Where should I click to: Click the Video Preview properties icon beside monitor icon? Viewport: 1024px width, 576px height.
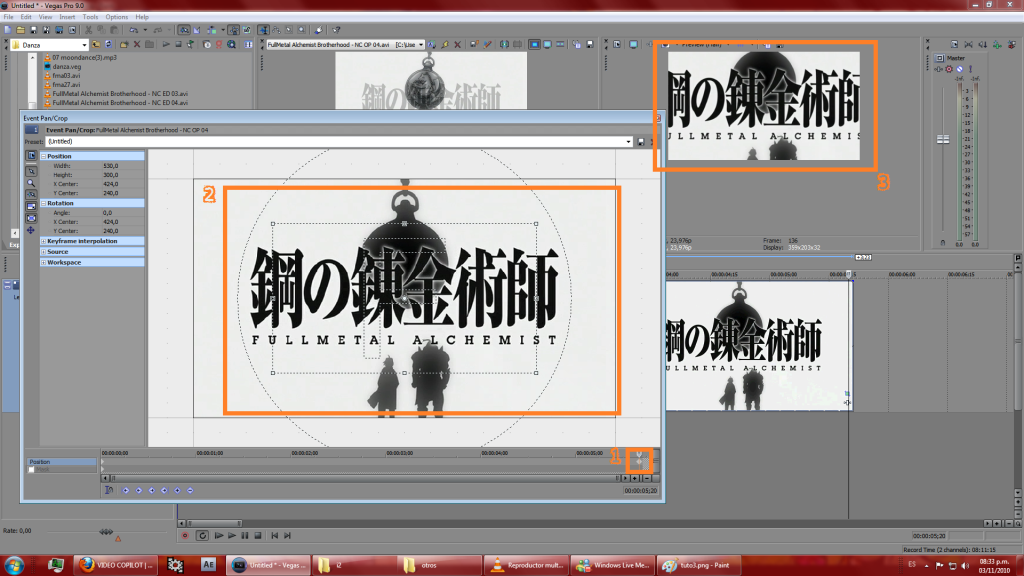617,45
